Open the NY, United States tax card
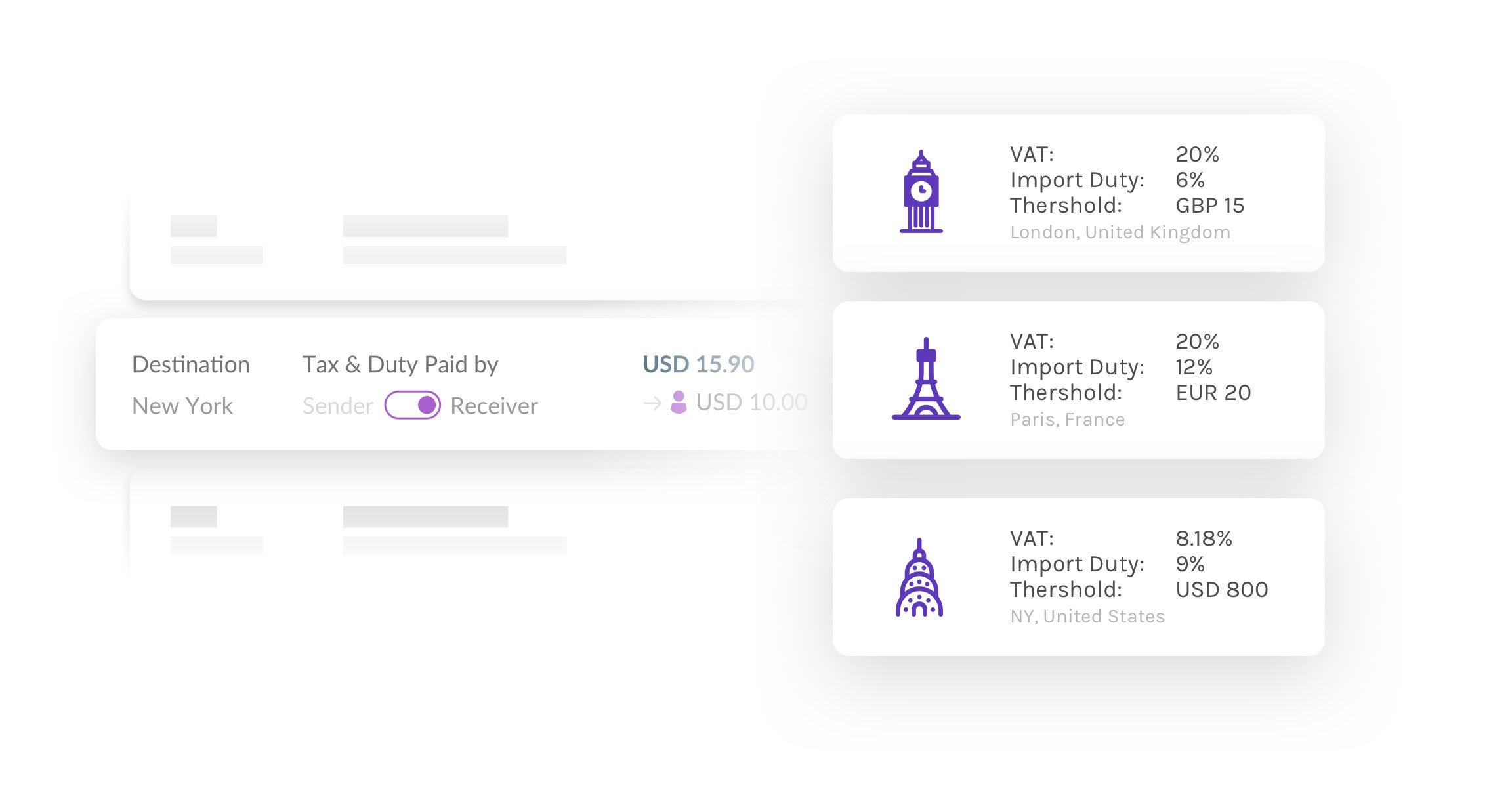The image size is (1512, 786). click(x=1078, y=577)
